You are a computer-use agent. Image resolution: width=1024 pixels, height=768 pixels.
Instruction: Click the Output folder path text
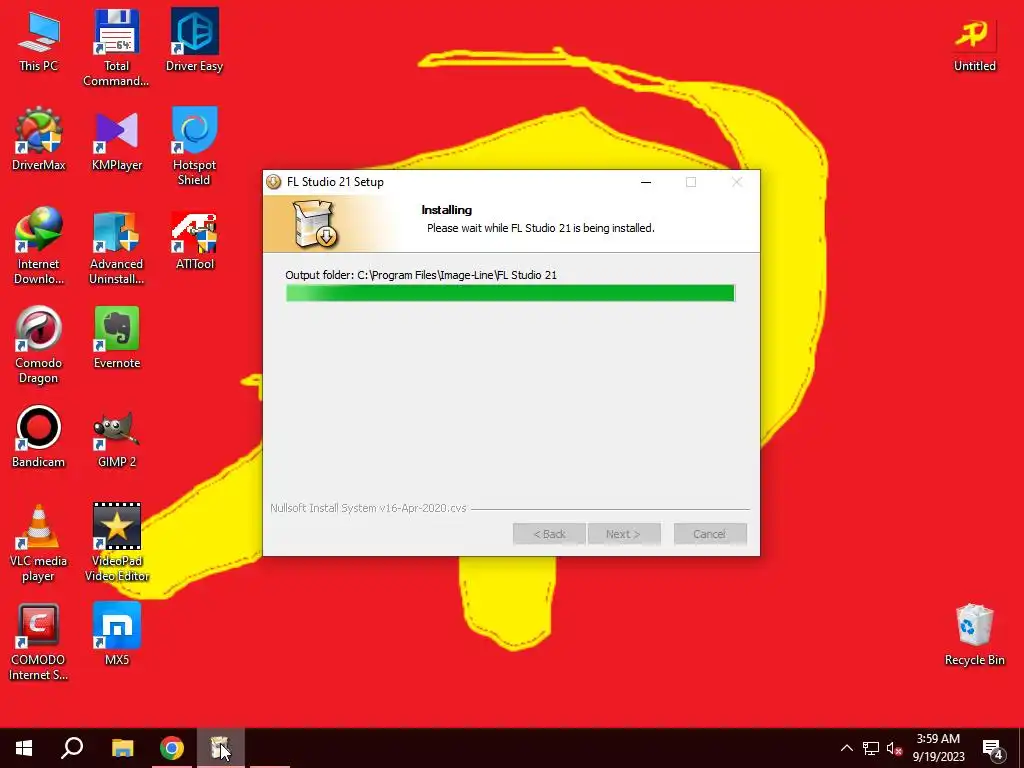(421, 275)
